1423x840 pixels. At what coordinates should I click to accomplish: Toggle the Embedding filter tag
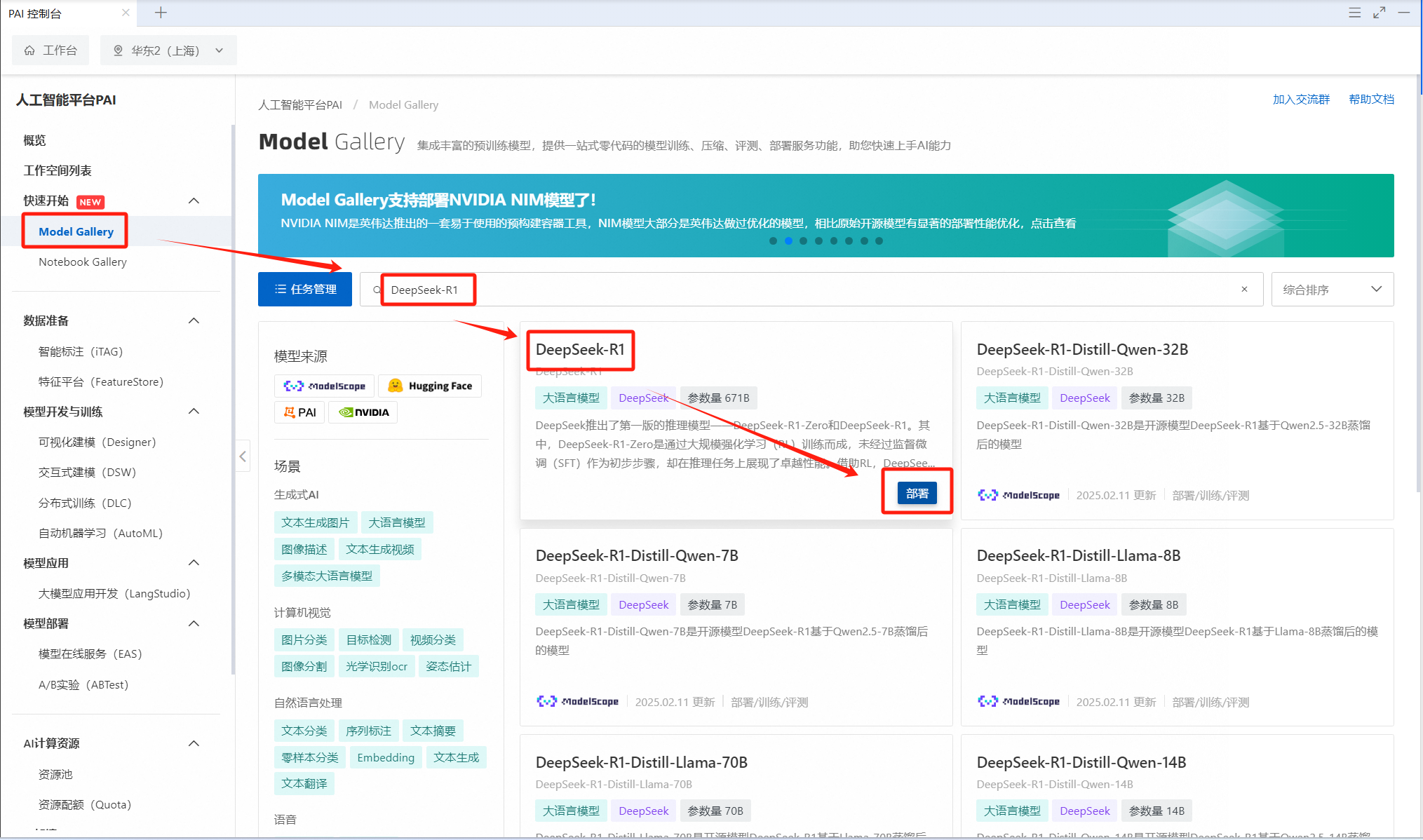tap(386, 757)
